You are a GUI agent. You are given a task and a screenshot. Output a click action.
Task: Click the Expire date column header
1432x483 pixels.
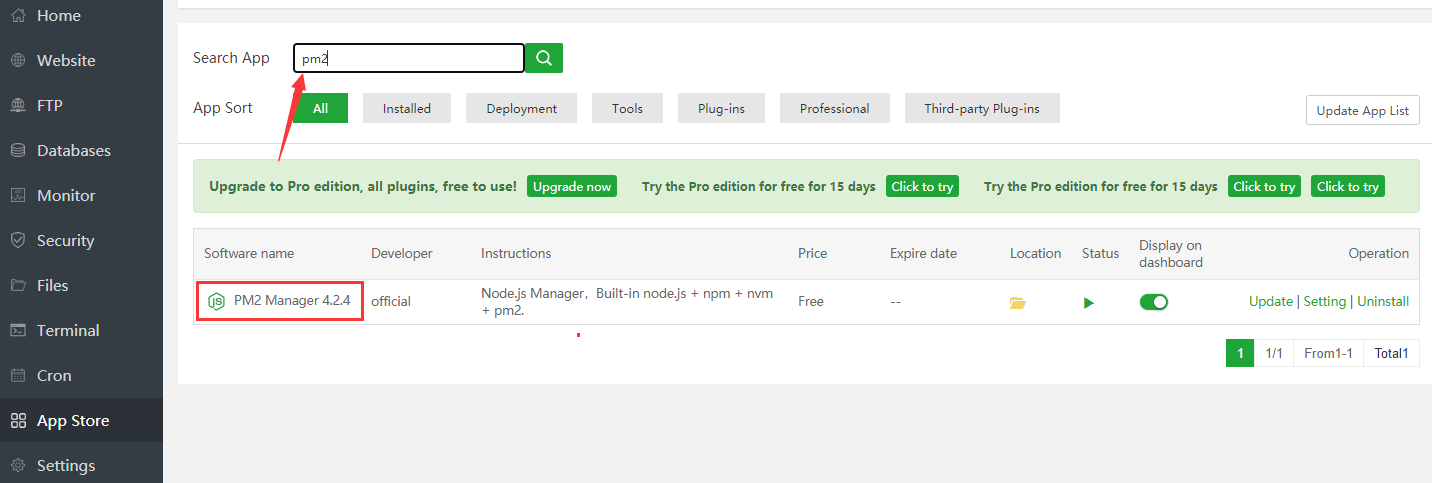tap(923, 253)
